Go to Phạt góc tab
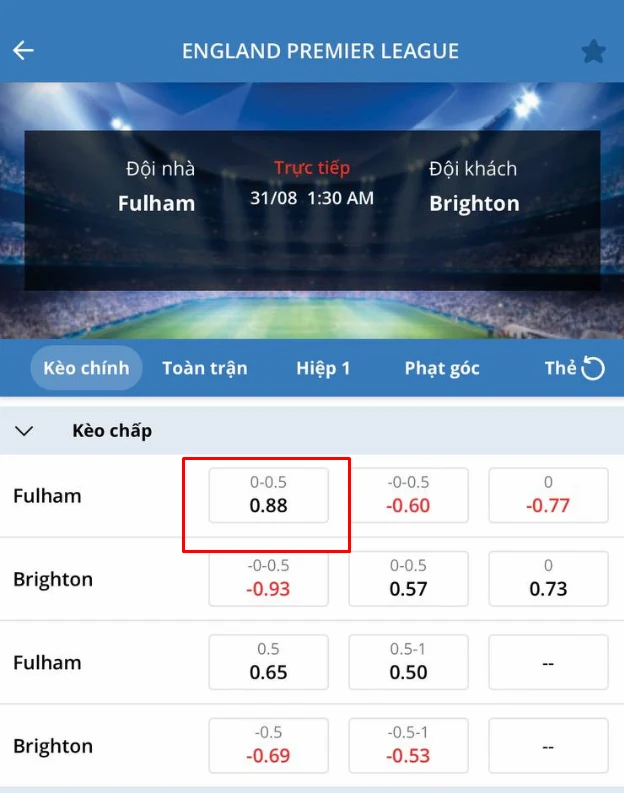Screen dimensions: 624x793 coord(442,368)
